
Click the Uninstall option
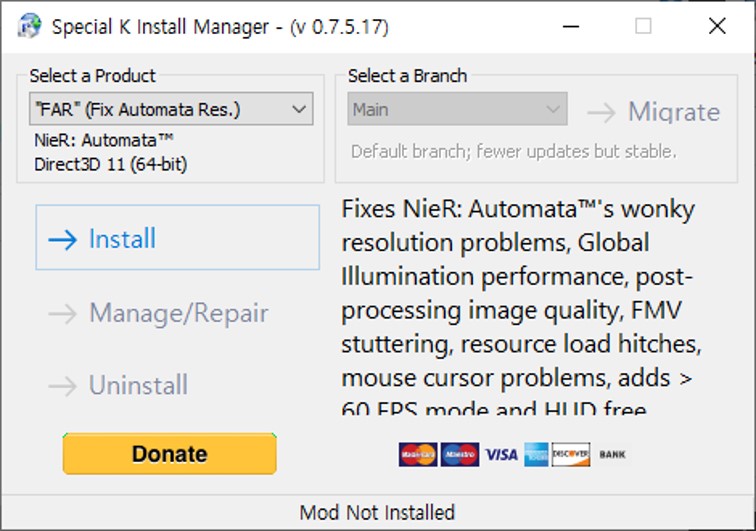click(118, 385)
